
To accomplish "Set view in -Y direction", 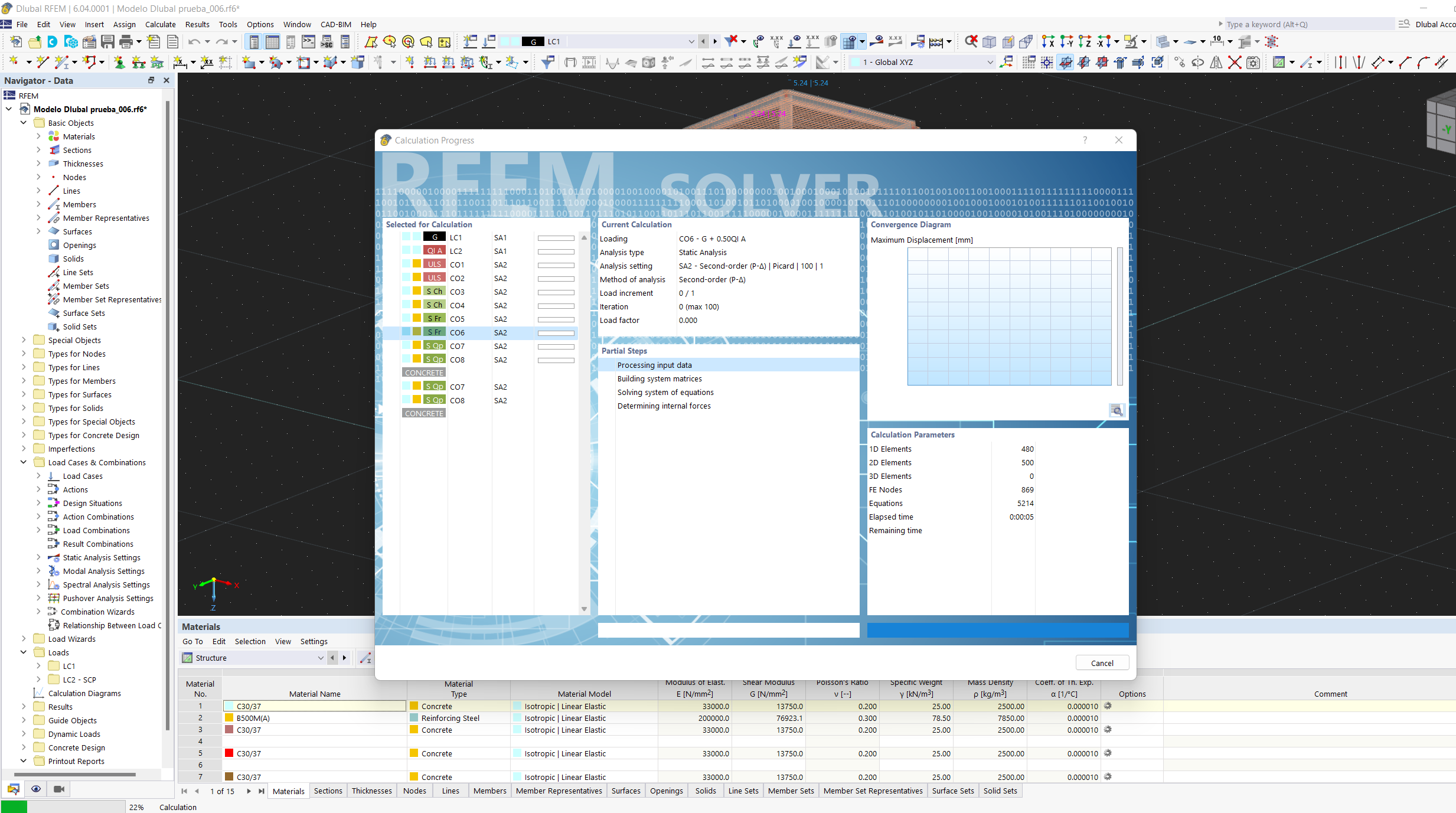I will 1066,41.
